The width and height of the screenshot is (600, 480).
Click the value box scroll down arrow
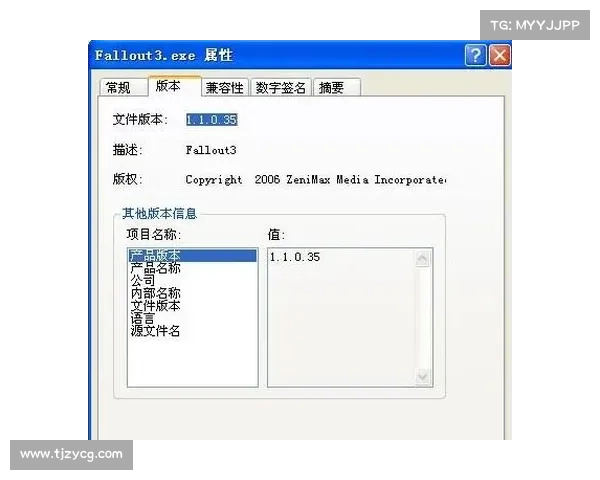coord(422,377)
